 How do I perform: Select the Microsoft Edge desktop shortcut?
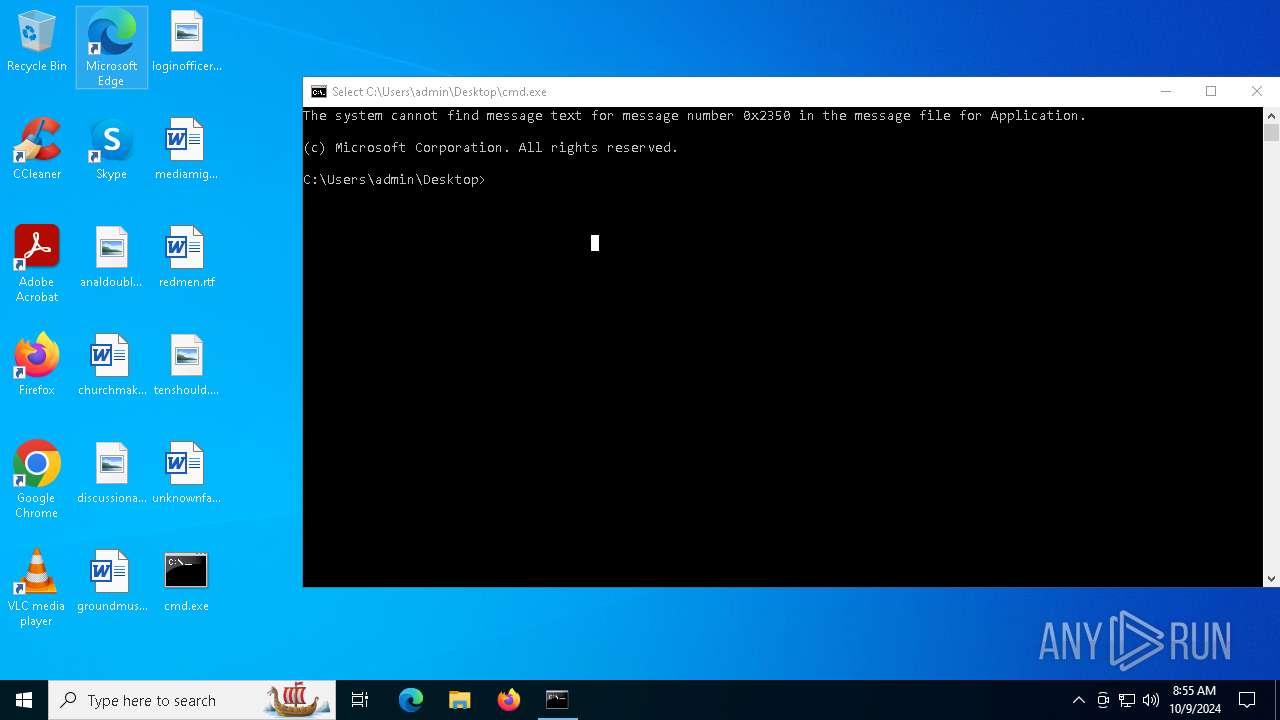point(111,47)
